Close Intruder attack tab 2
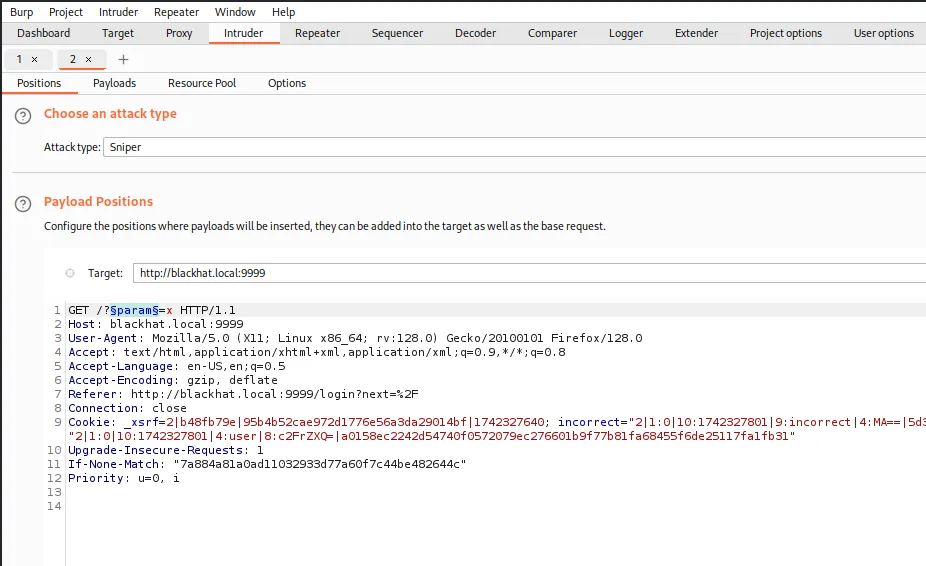The image size is (926, 566). click(x=89, y=59)
